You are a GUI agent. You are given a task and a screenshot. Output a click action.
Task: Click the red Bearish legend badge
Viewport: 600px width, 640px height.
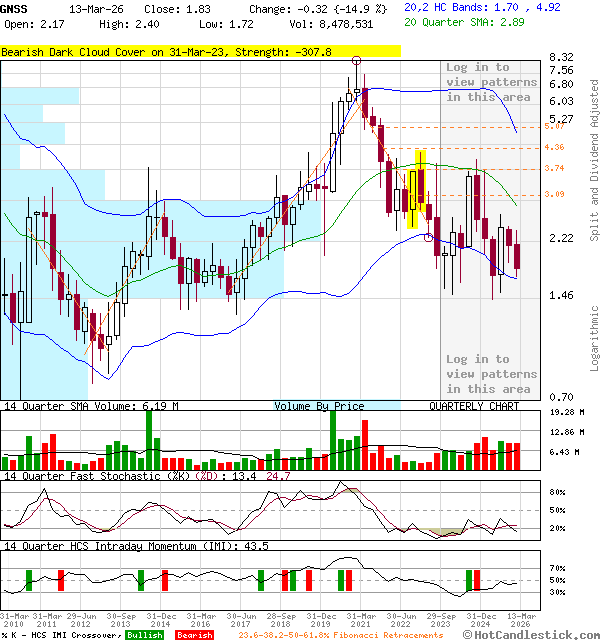pyautogui.click(x=194, y=635)
